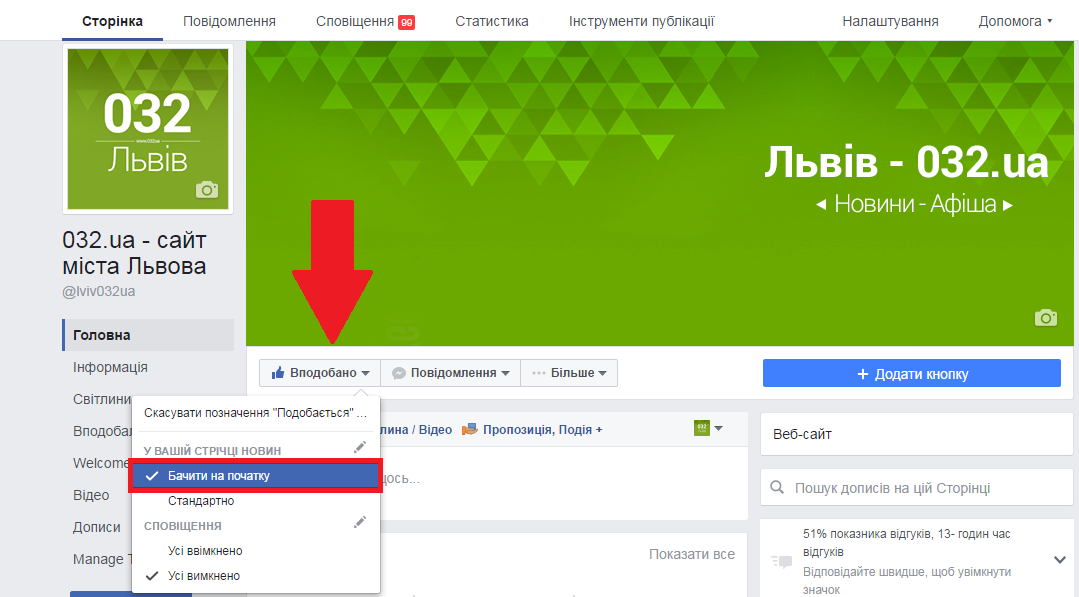Click the thumbs-up icon on Вподобано

point(278,373)
